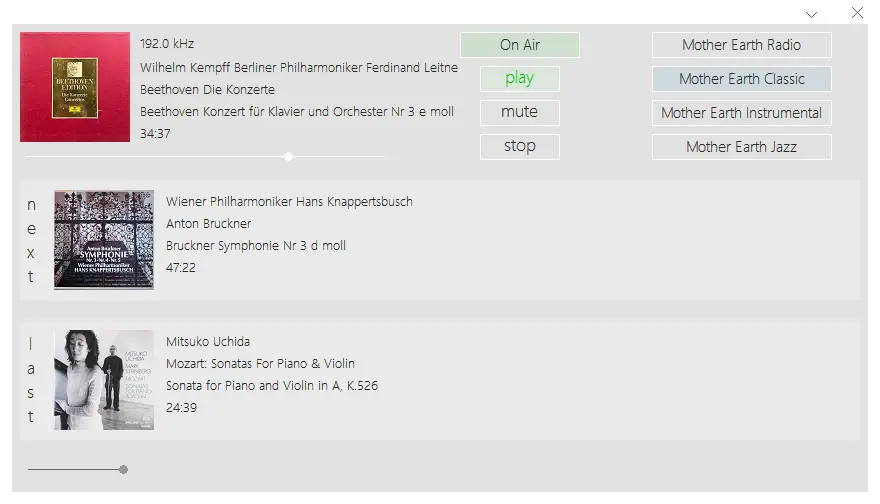Mute the radio stream

coord(519,112)
